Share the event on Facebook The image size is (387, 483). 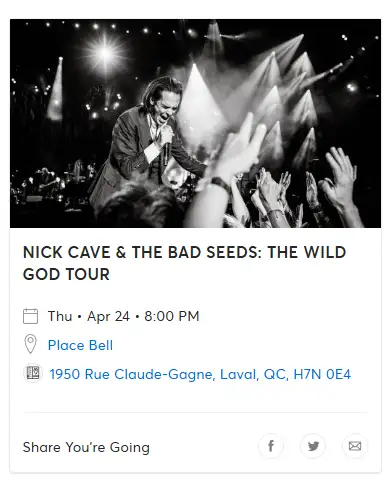[x=271, y=446]
